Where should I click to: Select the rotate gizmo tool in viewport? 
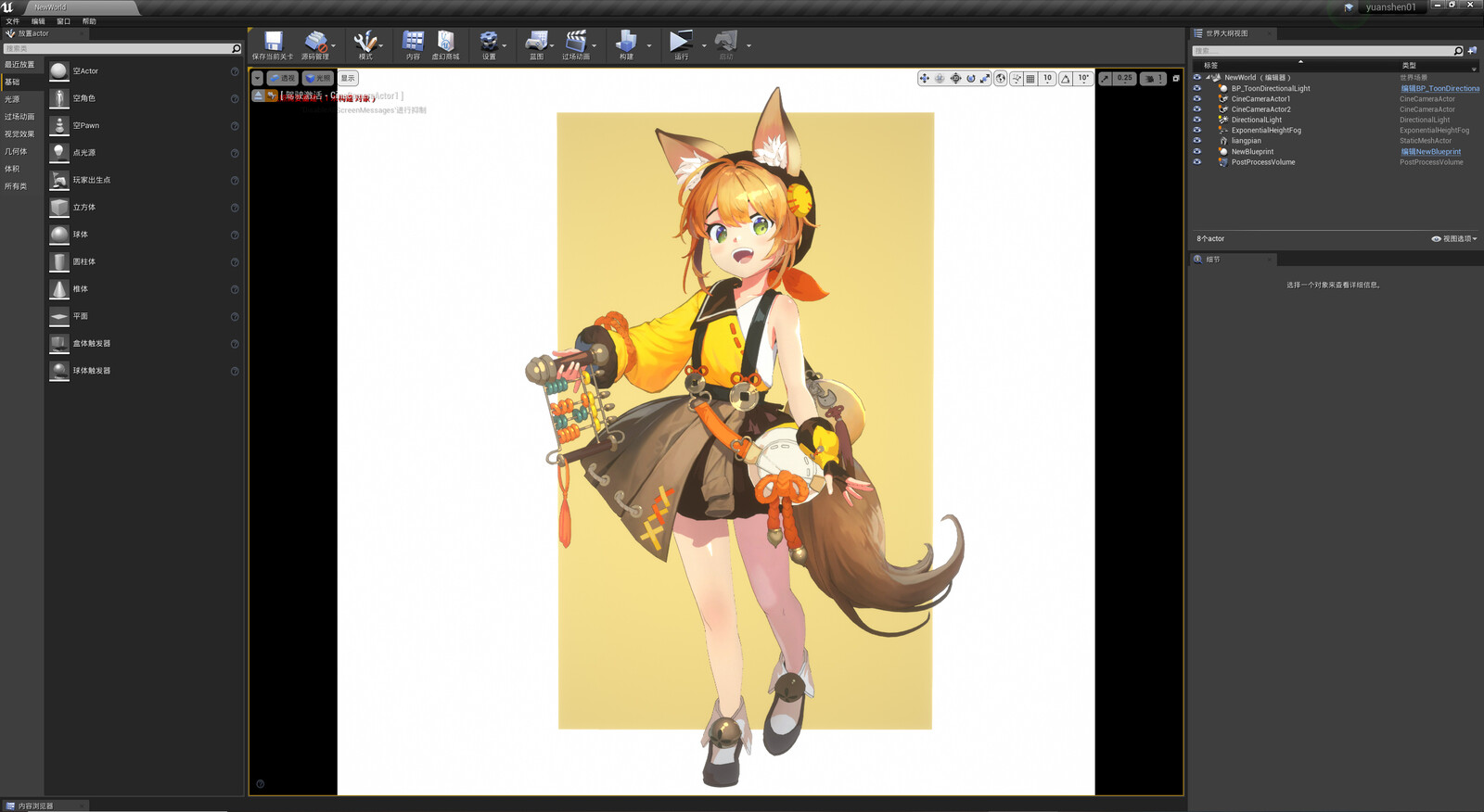coord(971,79)
